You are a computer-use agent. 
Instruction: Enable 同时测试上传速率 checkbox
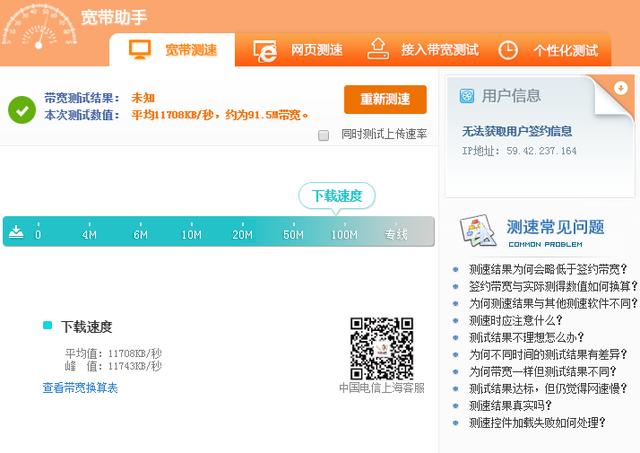point(323,135)
